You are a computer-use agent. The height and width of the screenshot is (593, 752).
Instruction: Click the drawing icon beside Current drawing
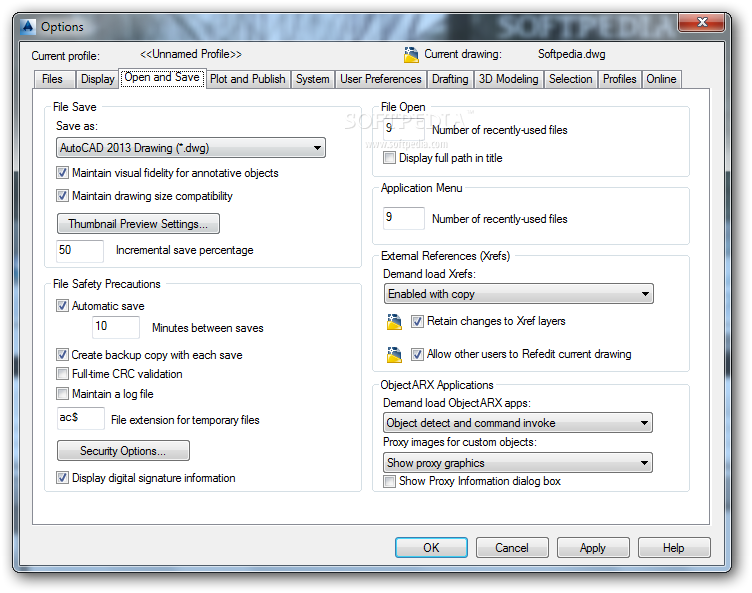pos(411,55)
